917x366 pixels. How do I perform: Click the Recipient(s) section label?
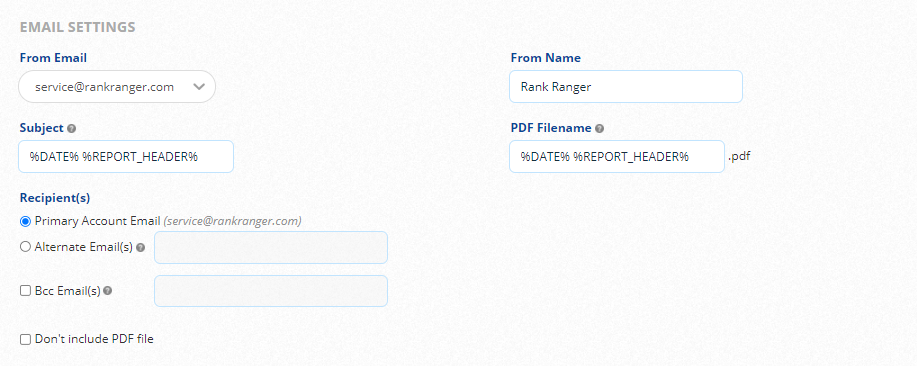55,198
